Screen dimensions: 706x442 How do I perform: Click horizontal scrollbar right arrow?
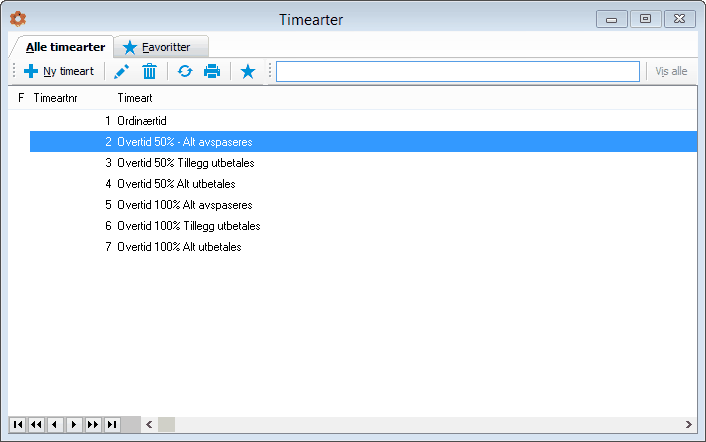click(688, 424)
